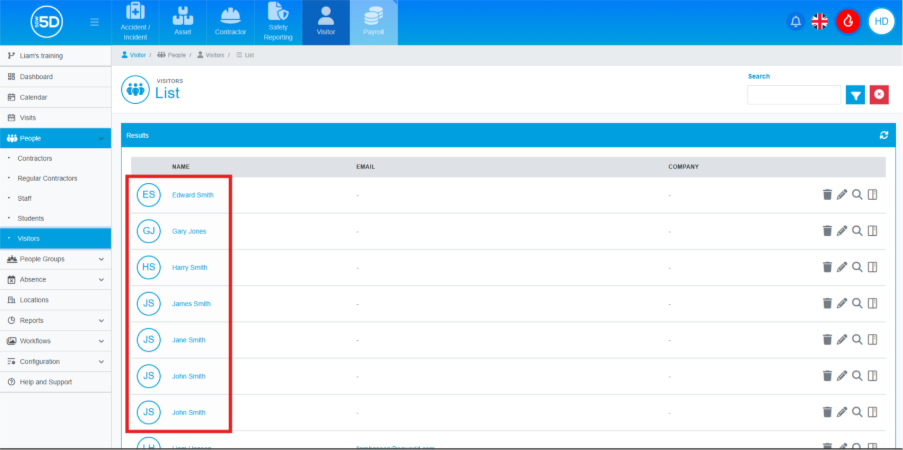
Task: Open Calendar in the sidebar
Action: (x=55, y=97)
